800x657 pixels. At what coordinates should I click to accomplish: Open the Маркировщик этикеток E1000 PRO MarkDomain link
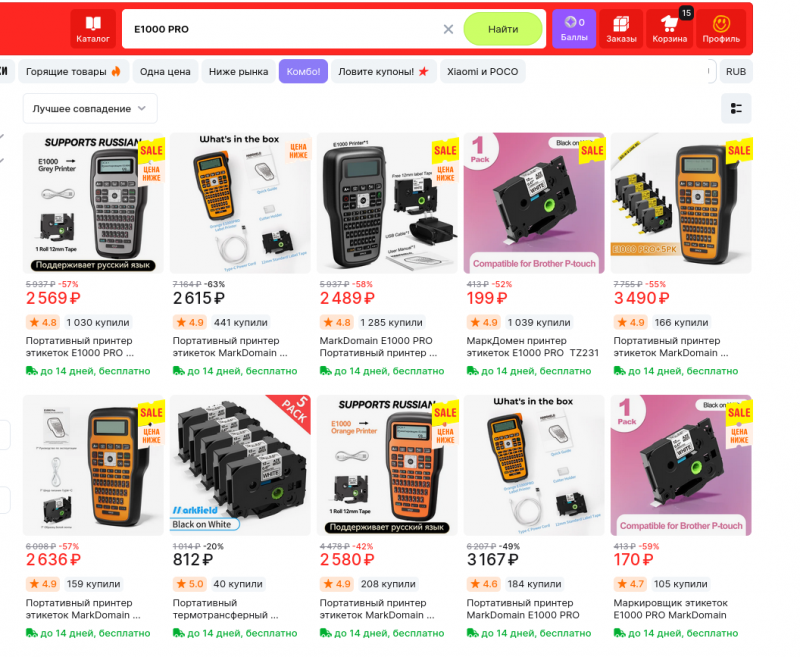[670, 609]
